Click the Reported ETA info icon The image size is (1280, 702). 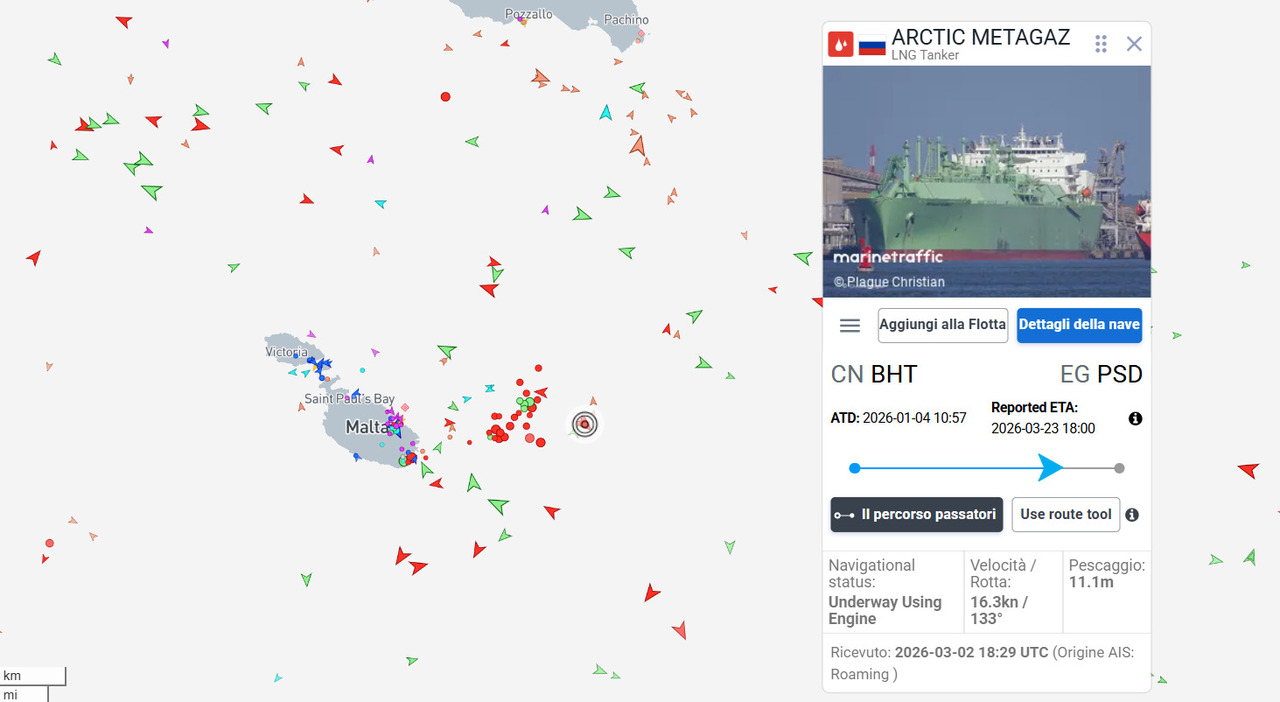click(1135, 419)
